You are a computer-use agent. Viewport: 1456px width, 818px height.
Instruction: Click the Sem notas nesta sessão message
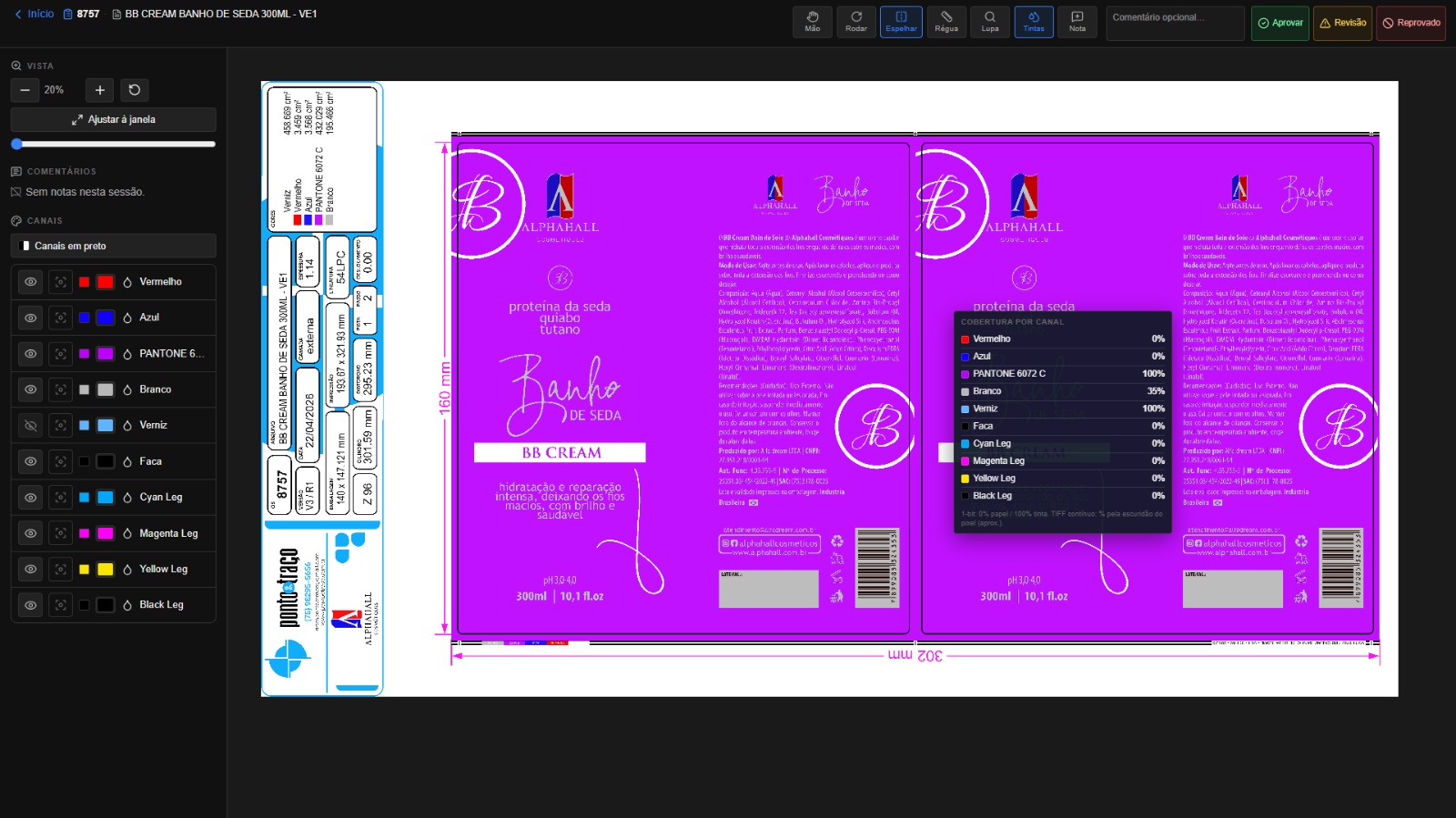[x=85, y=192]
